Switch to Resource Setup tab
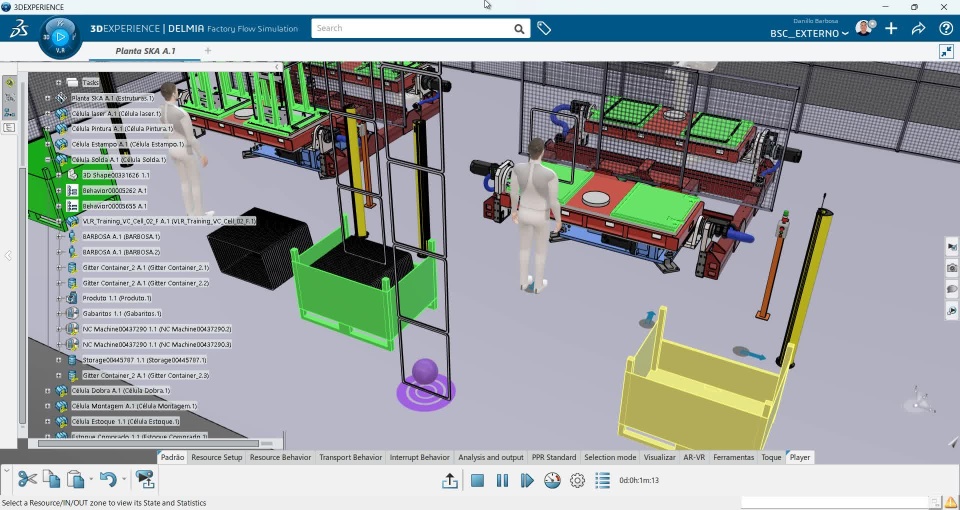The width and height of the screenshot is (960, 510). pyautogui.click(x=217, y=457)
